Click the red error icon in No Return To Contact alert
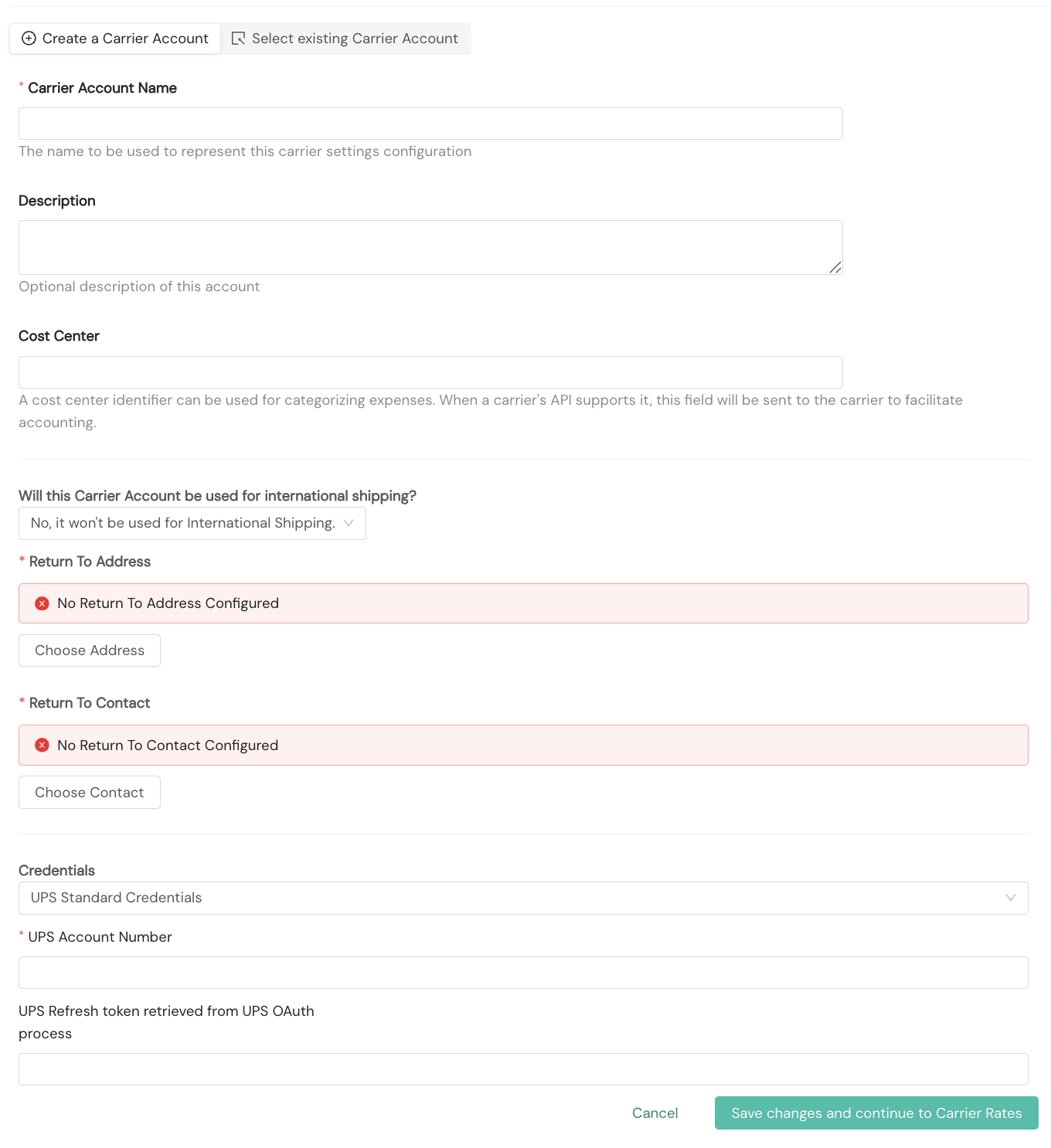This screenshot has height=1148, width=1051. 43,746
